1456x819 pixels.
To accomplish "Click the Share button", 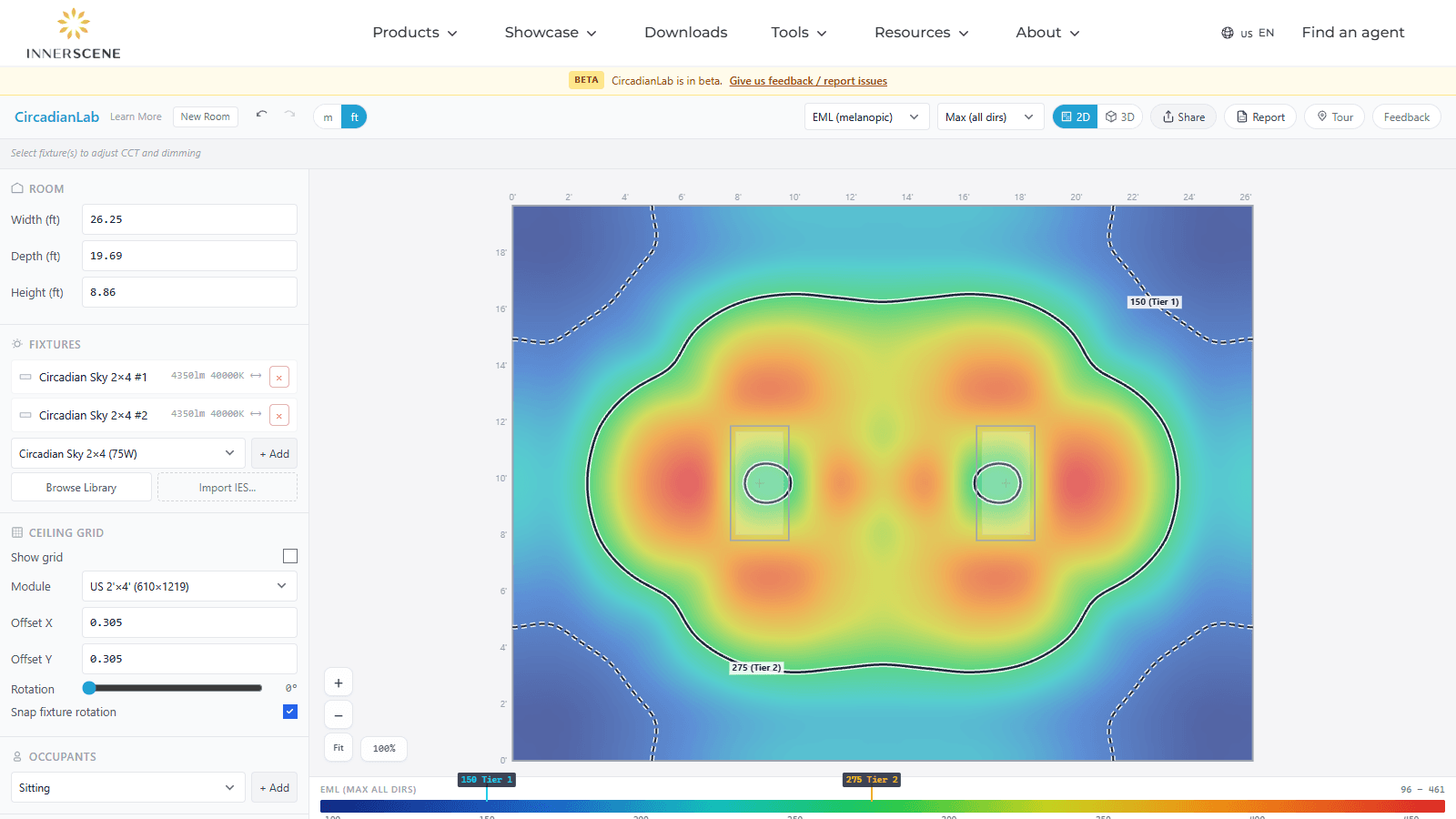I will pos(1184,116).
